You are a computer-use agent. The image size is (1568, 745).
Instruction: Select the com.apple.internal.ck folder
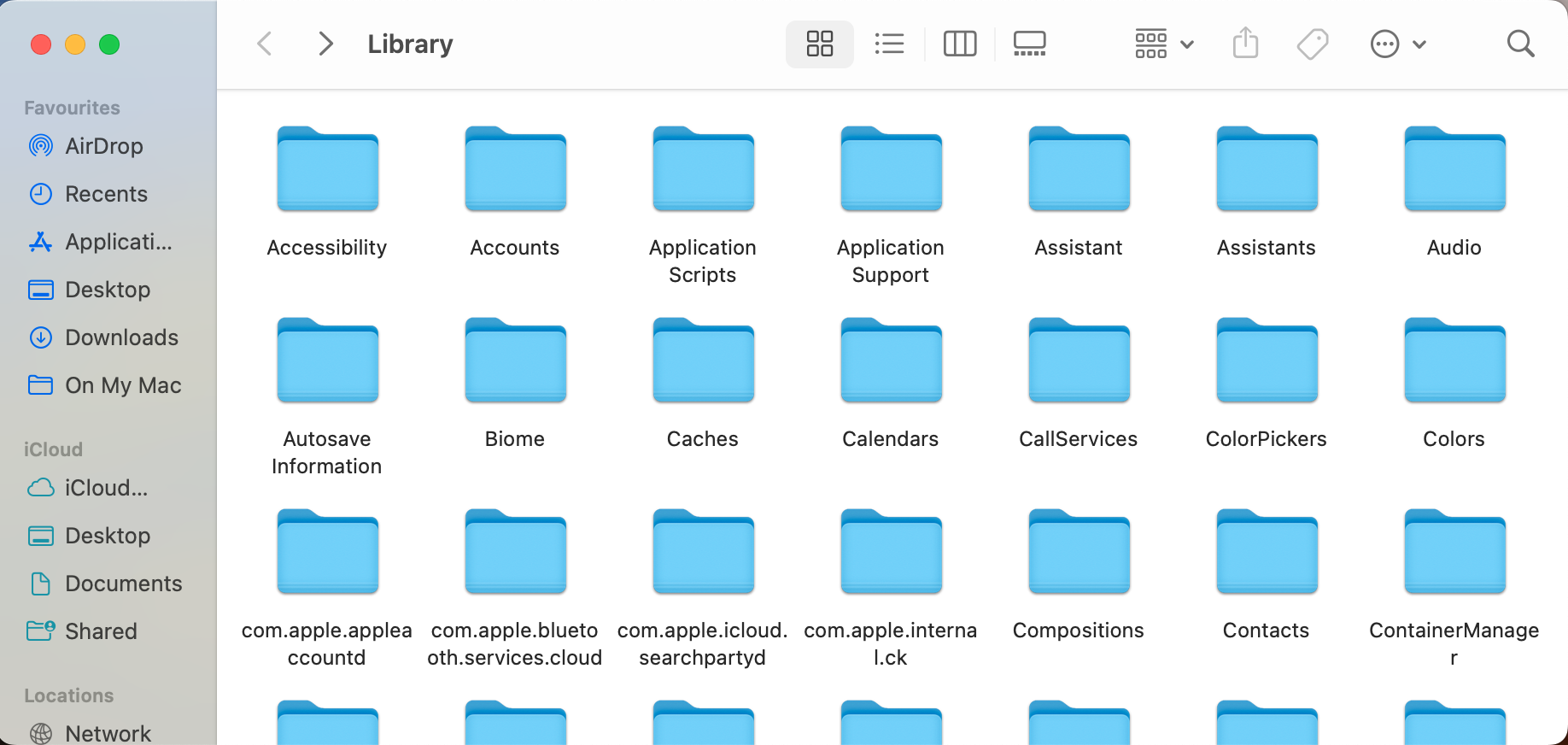(891, 552)
